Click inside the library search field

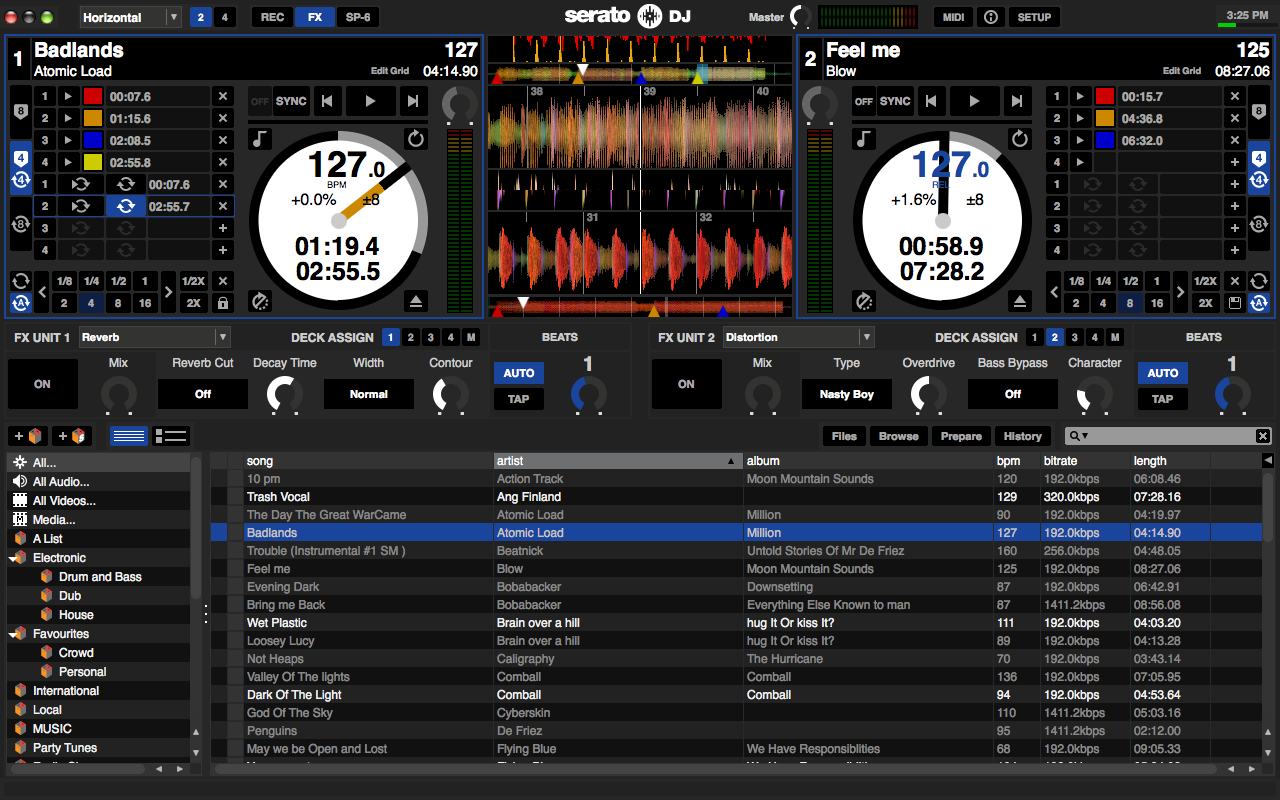pyautogui.click(x=1160, y=436)
